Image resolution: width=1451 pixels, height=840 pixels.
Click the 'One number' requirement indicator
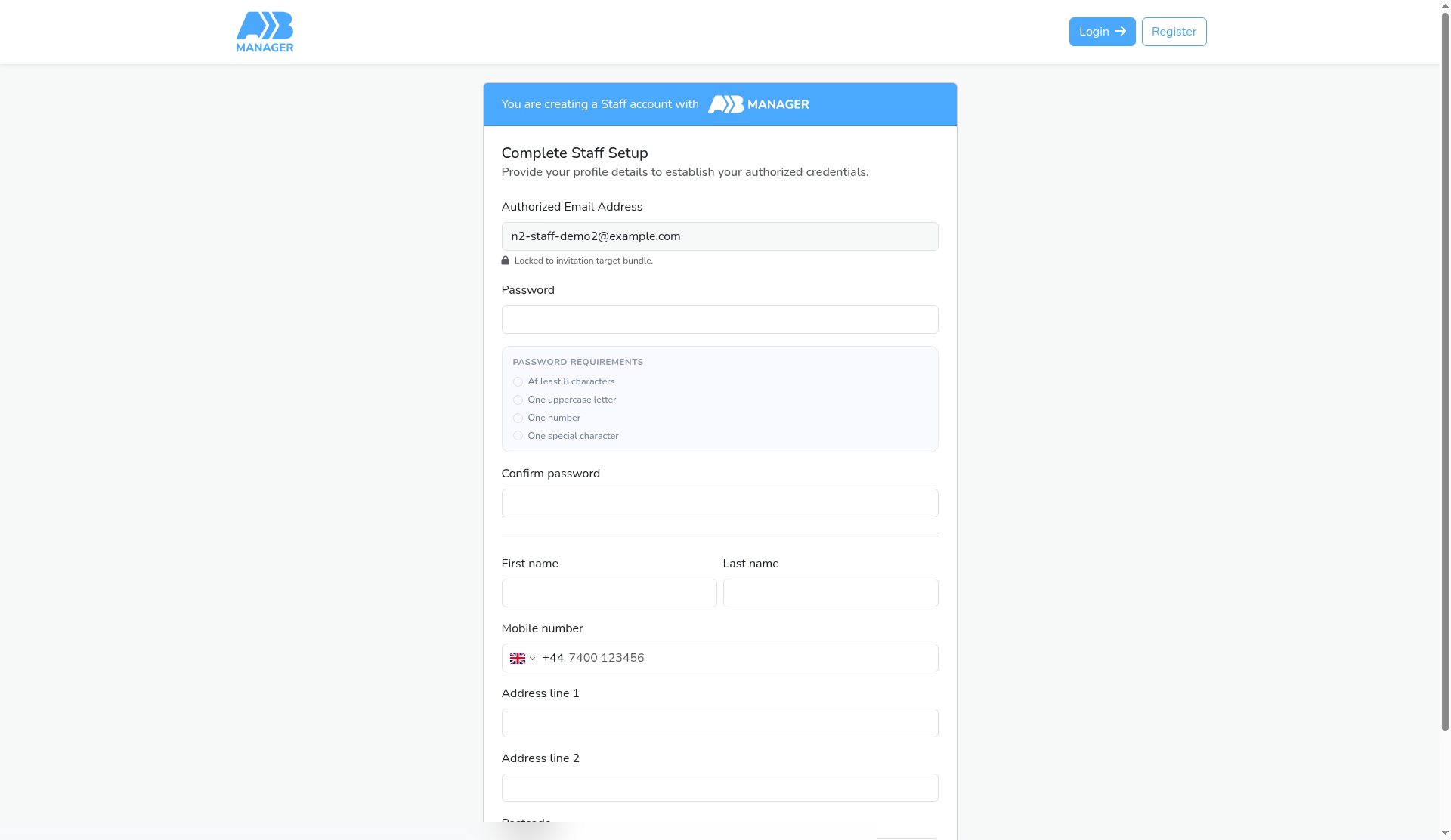518,418
